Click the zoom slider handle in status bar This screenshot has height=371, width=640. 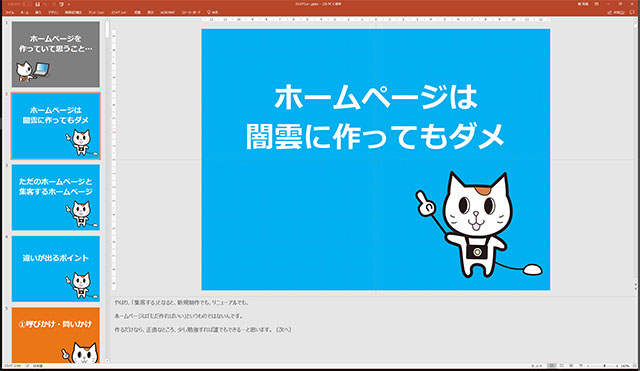(x=604, y=366)
